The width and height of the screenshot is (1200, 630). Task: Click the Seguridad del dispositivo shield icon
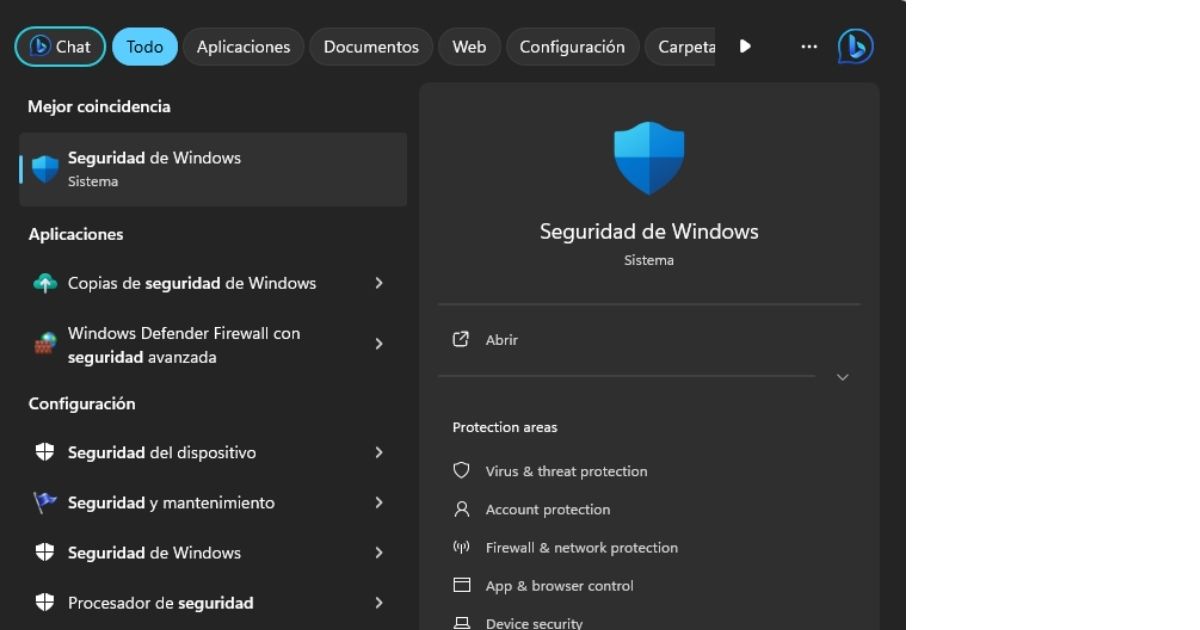pos(45,452)
